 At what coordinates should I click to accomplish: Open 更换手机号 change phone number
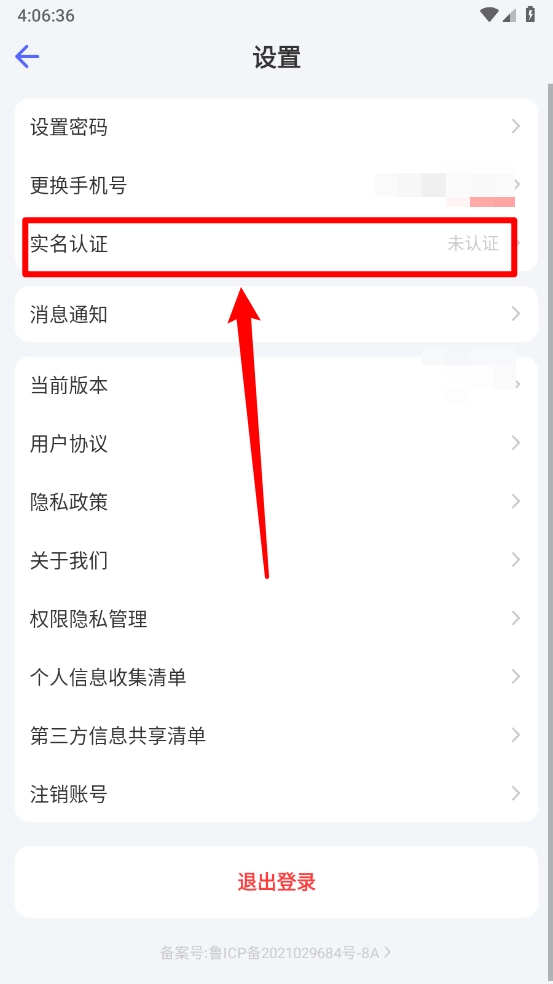coord(276,185)
